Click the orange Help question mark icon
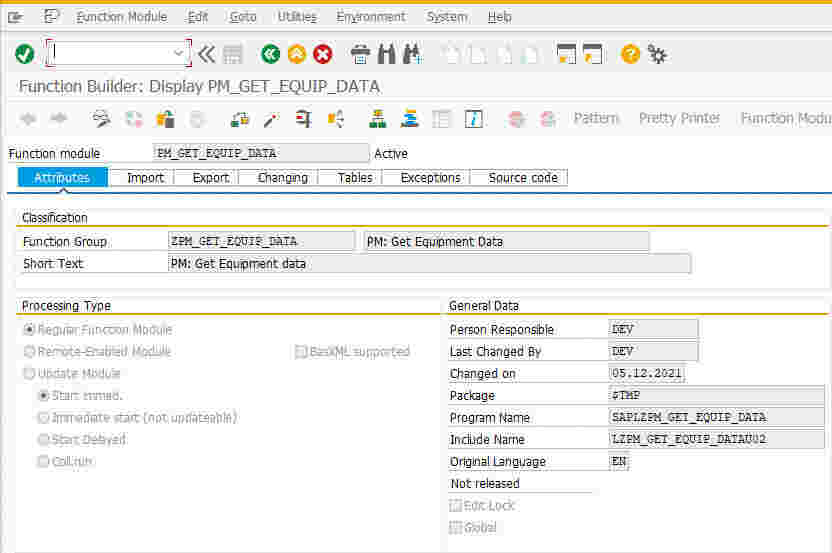The image size is (832, 553). tap(630, 54)
